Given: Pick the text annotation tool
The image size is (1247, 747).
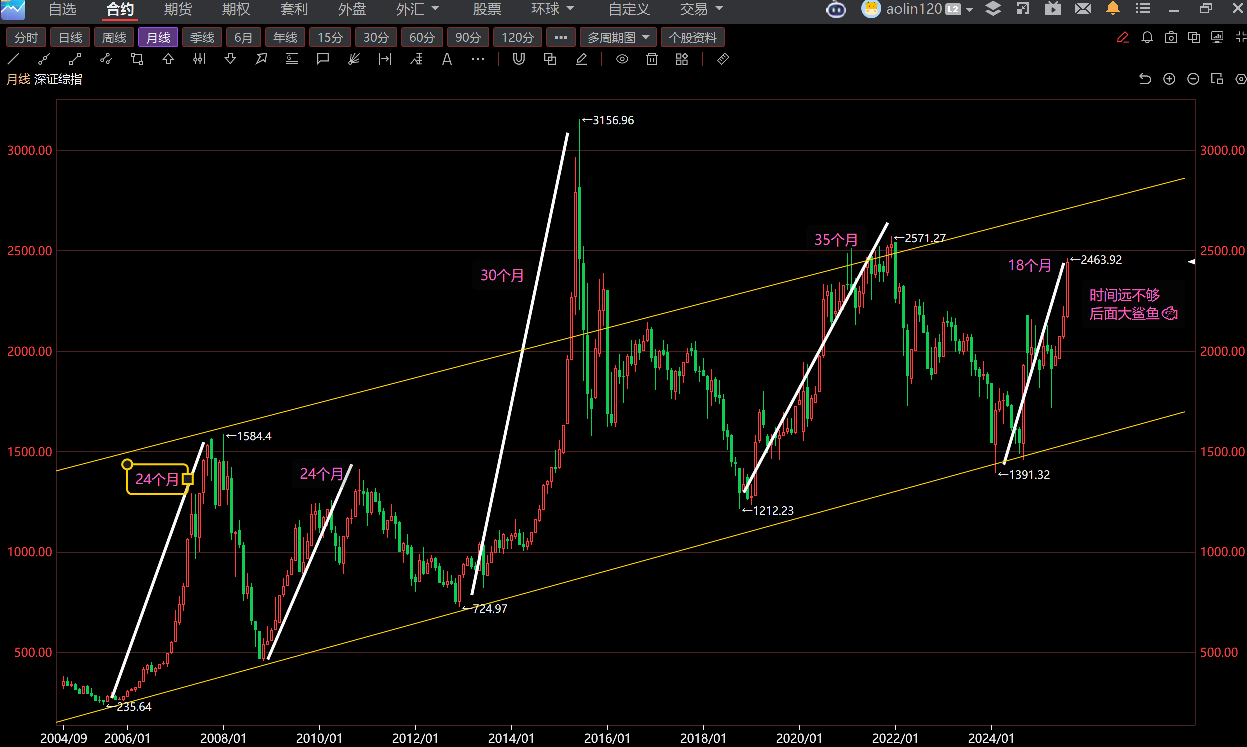Looking at the screenshot, I should click(447, 59).
